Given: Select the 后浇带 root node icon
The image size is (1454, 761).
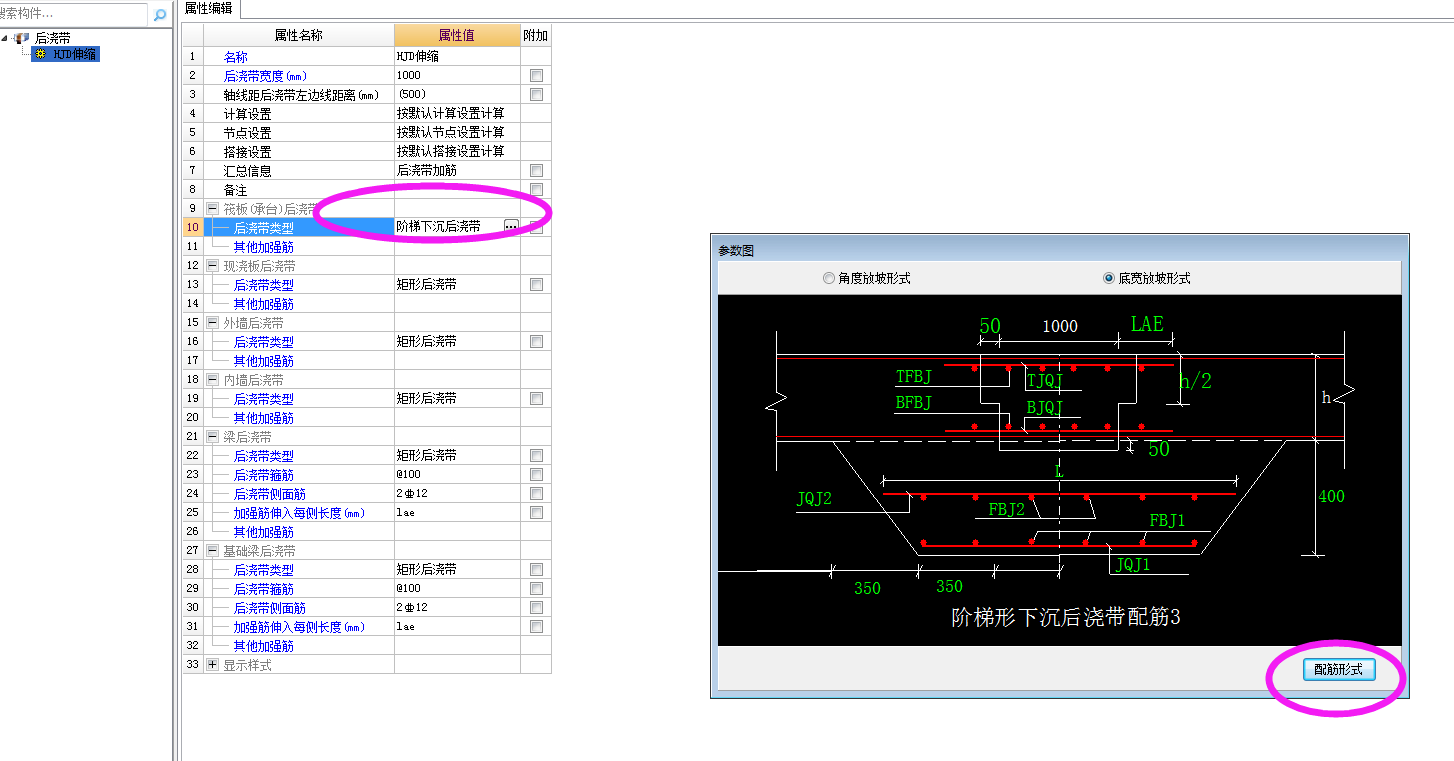Looking at the screenshot, I should pos(22,38).
